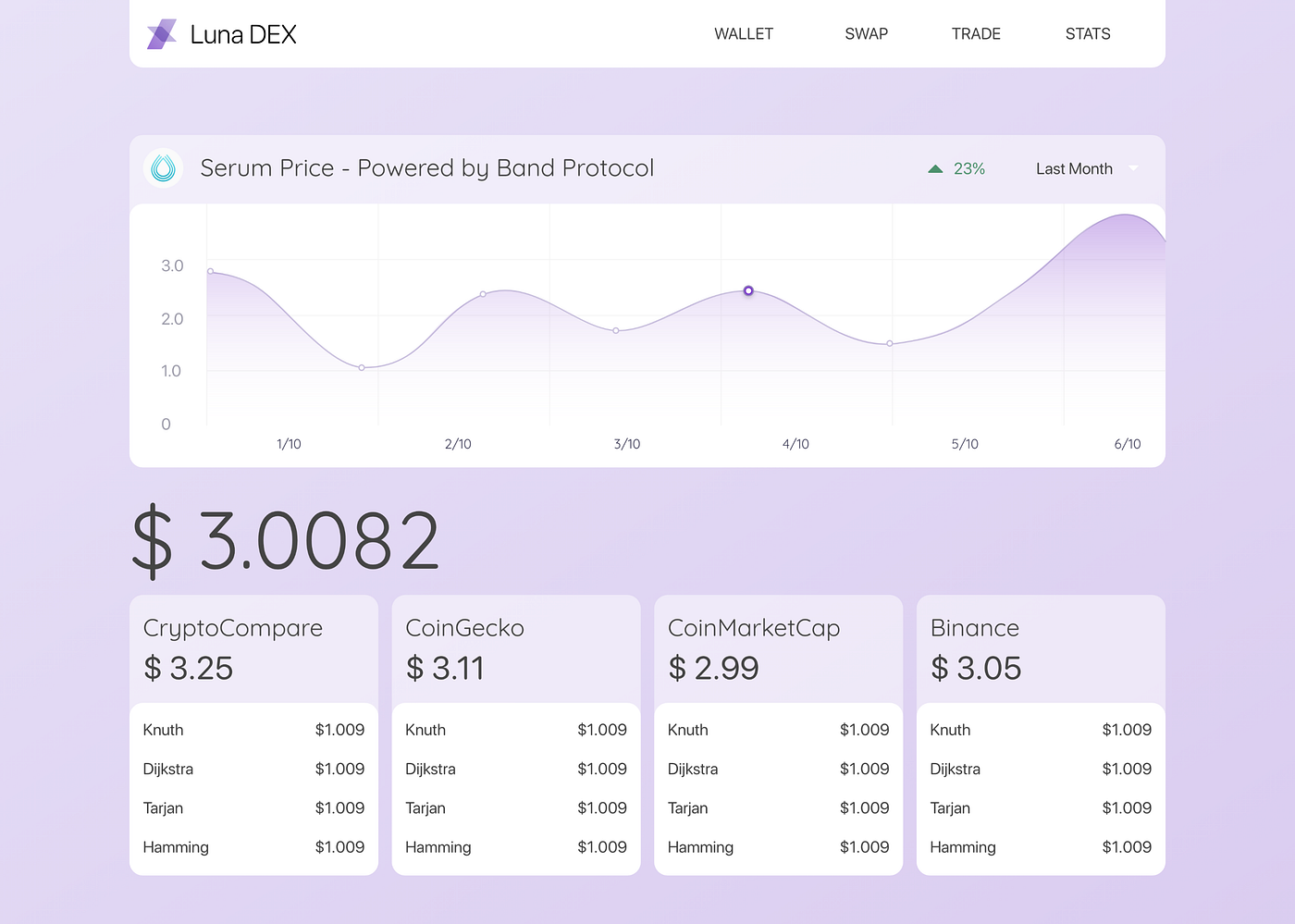Image resolution: width=1295 pixels, height=924 pixels.
Task: Select the CoinGecko card heading
Action: (464, 628)
